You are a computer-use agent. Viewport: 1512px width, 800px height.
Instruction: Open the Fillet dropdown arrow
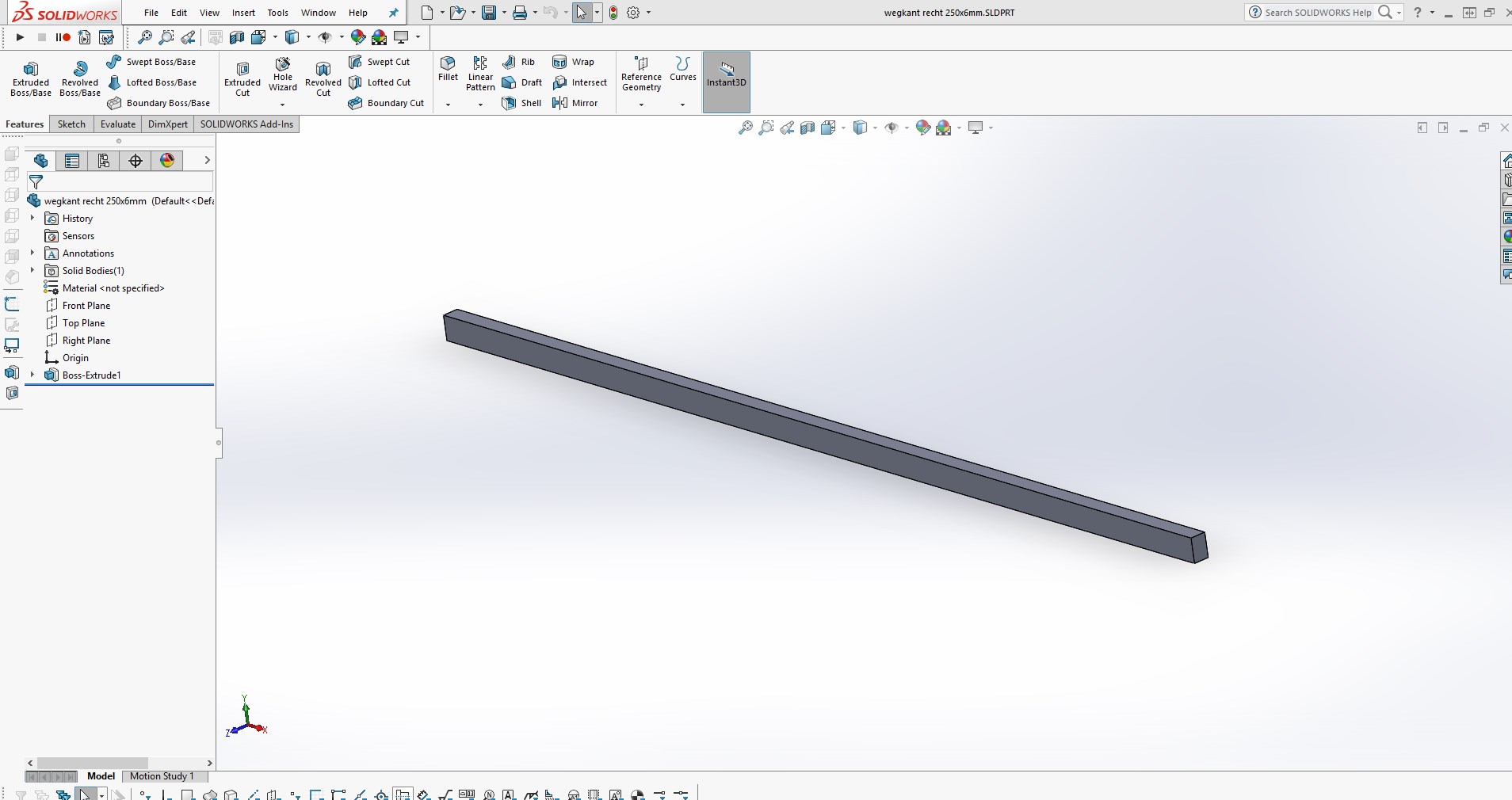448,105
